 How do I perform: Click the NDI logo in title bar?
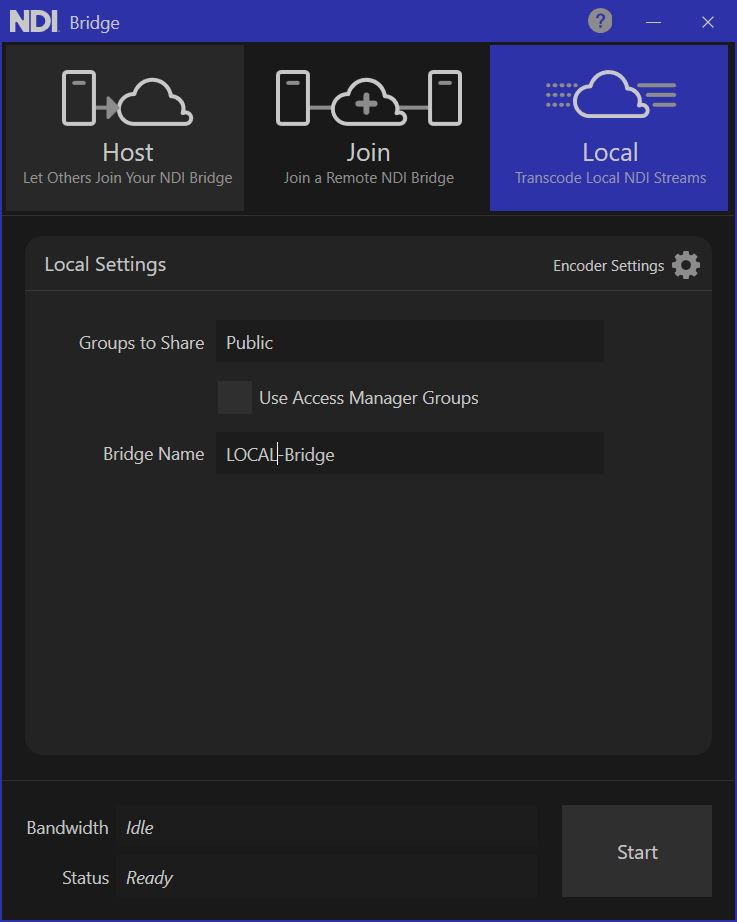34,22
